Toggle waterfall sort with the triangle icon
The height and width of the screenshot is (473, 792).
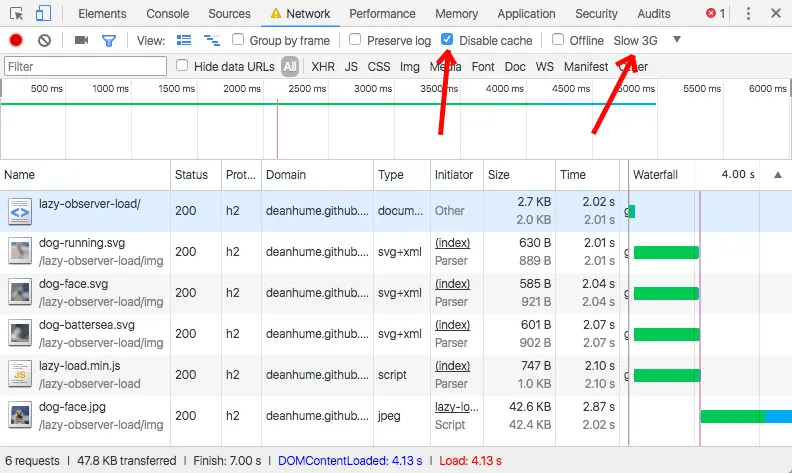pos(778,175)
